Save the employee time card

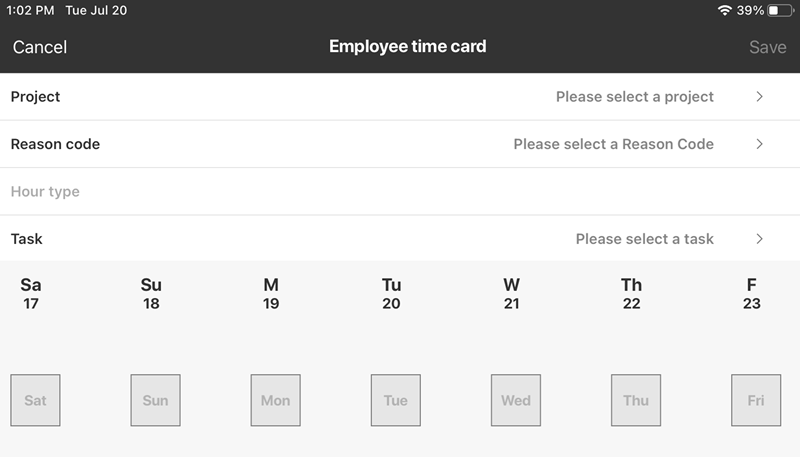[767, 47]
